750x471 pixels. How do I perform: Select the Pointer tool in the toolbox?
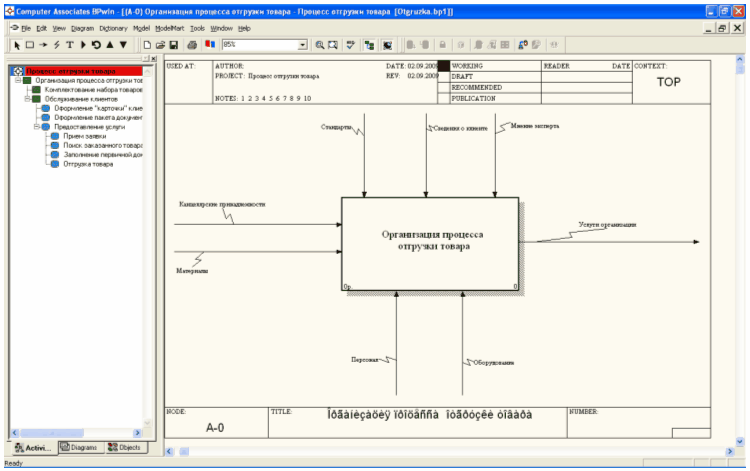(17, 45)
